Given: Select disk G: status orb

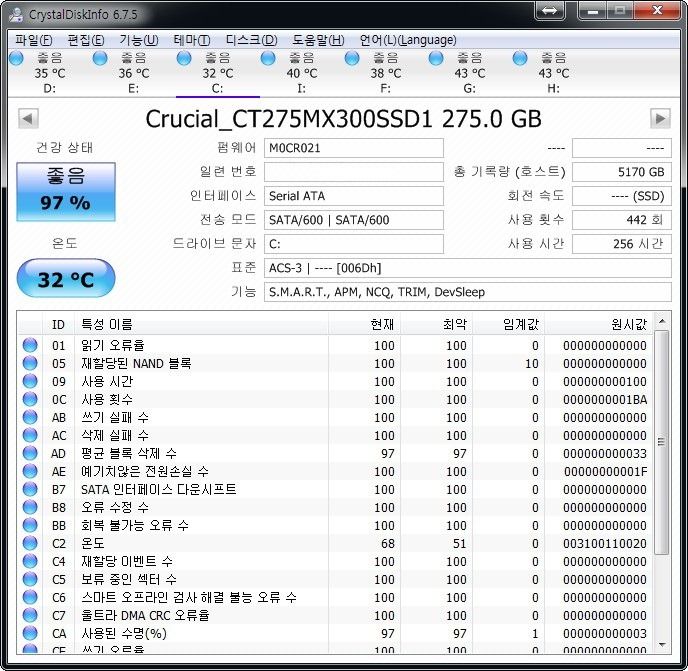Looking at the screenshot, I should (x=436, y=58).
